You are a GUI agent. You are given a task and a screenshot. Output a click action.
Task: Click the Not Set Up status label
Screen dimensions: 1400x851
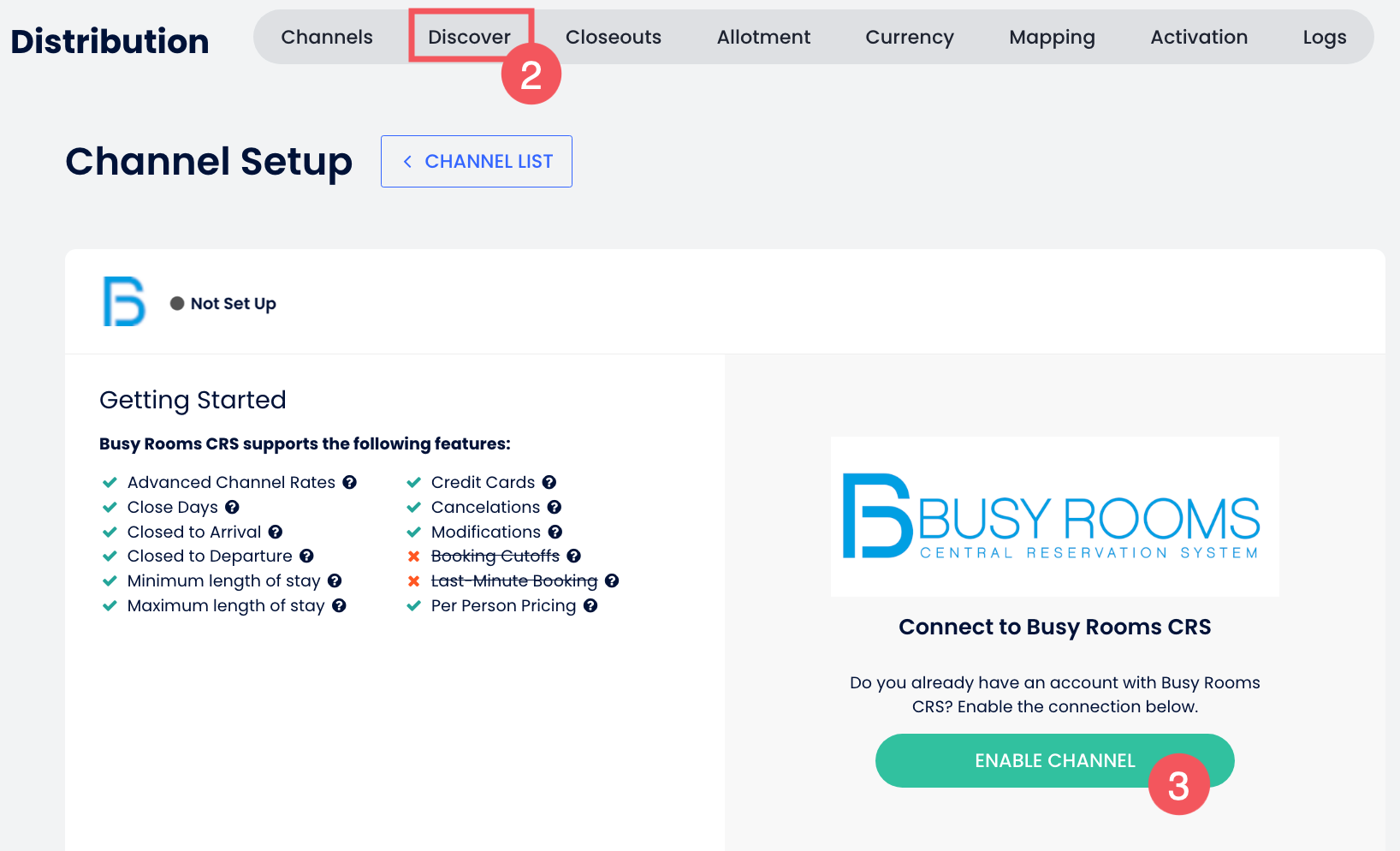click(x=233, y=303)
